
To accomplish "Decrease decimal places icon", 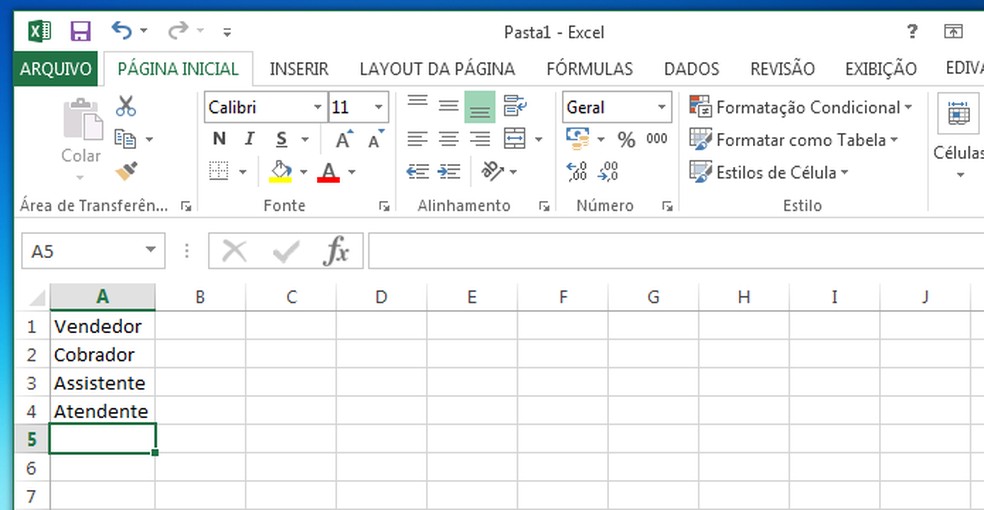I will pos(608,171).
